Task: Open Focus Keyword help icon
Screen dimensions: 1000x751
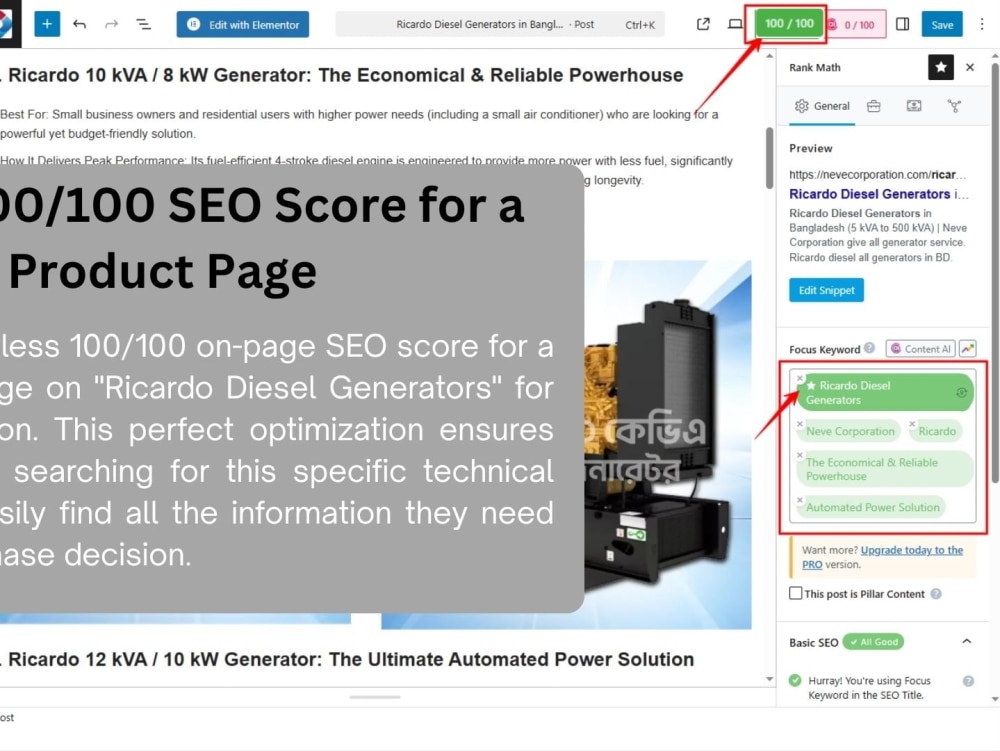Action: [869, 348]
